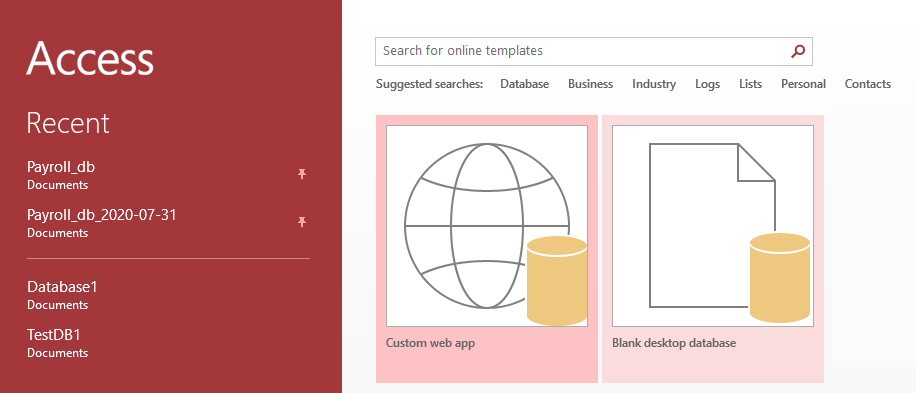916x393 pixels.
Task: Open the Custom web app template
Action: pos(487,249)
